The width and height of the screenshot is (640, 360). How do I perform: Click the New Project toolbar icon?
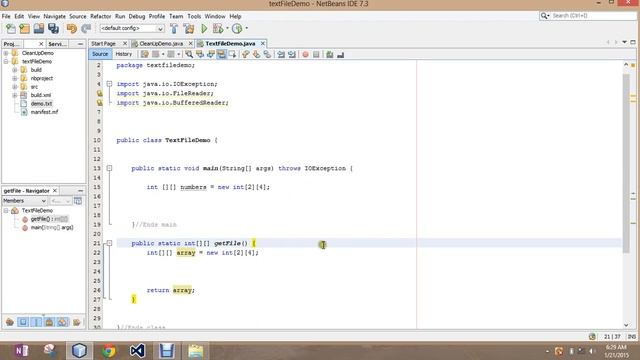[24, 29]
